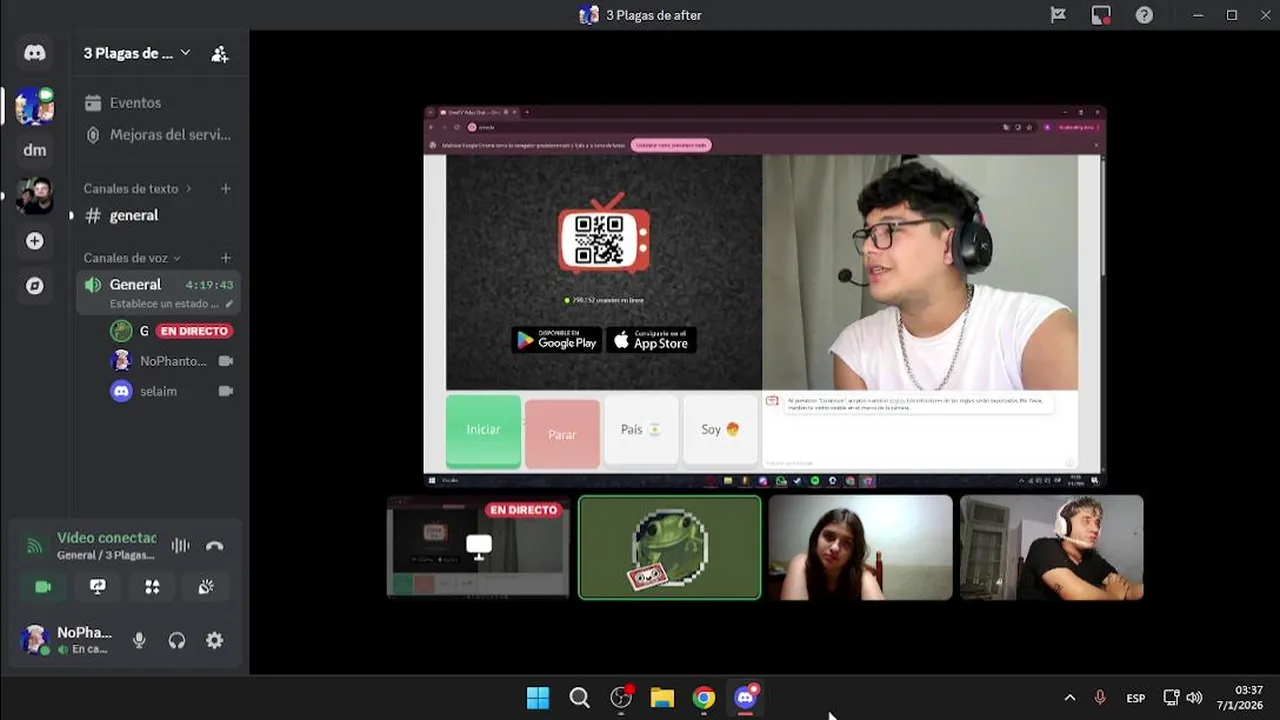
Task: Select the EN DIRECTO stream thumbnail tile
Action: point(478,547)
